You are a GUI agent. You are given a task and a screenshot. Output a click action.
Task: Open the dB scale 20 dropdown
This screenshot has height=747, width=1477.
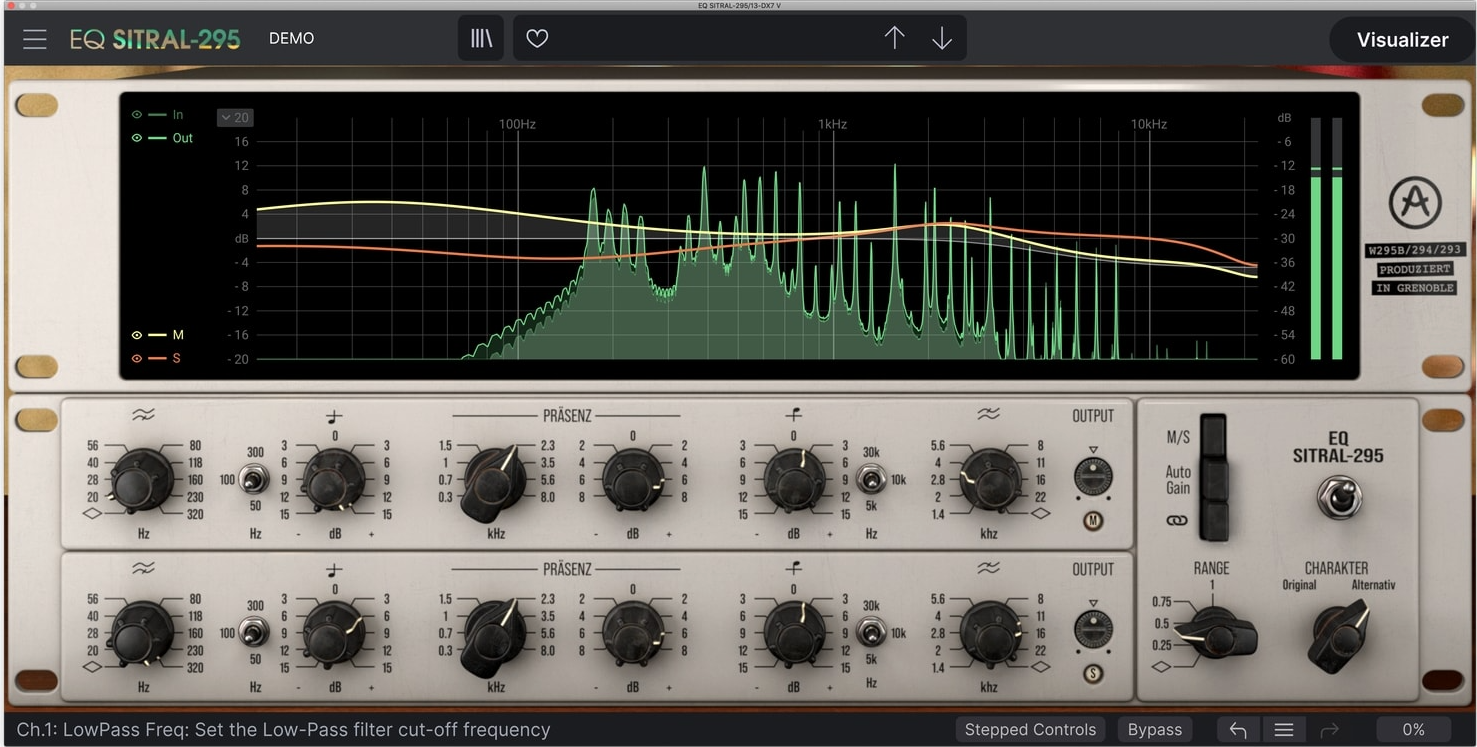(235, 117)
